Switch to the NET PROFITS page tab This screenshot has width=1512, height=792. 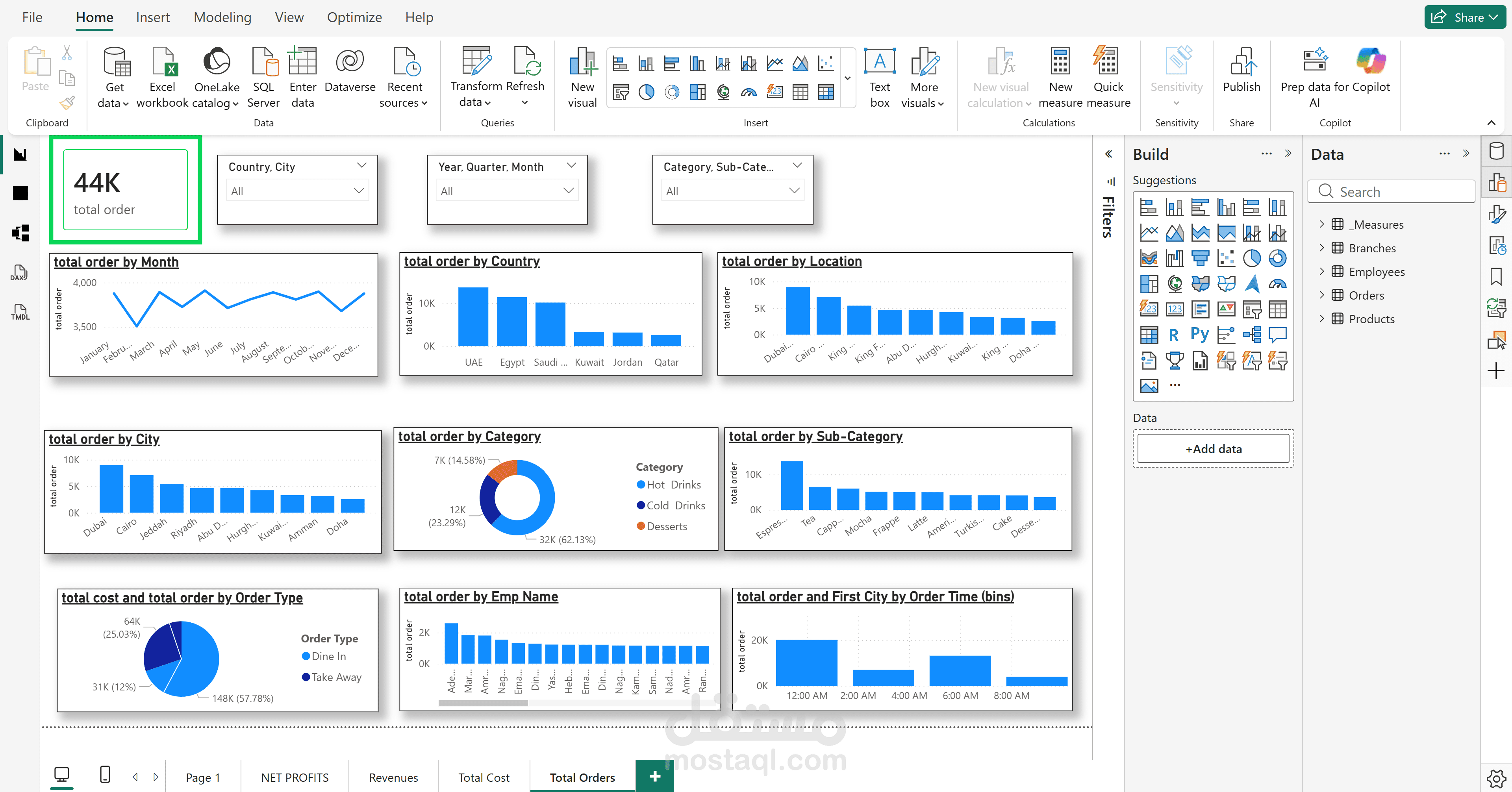click(x=295, y=777)
